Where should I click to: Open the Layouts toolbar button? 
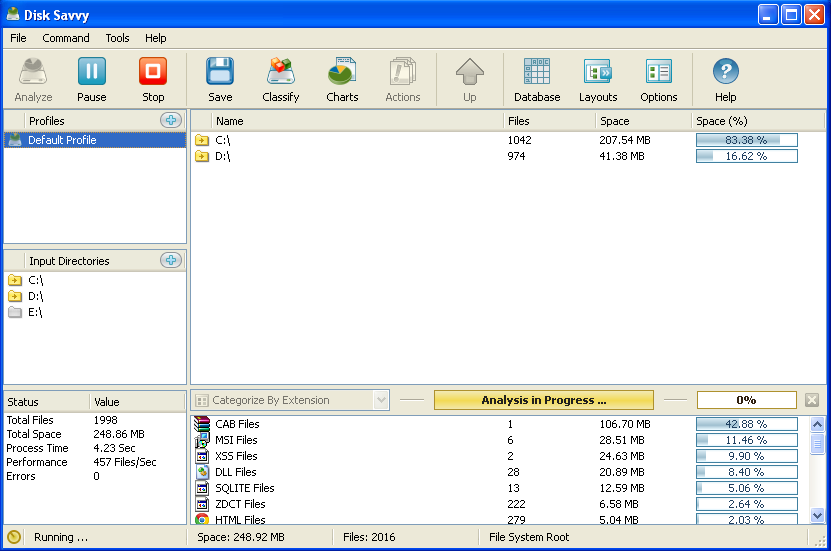[x=597, y=80]
